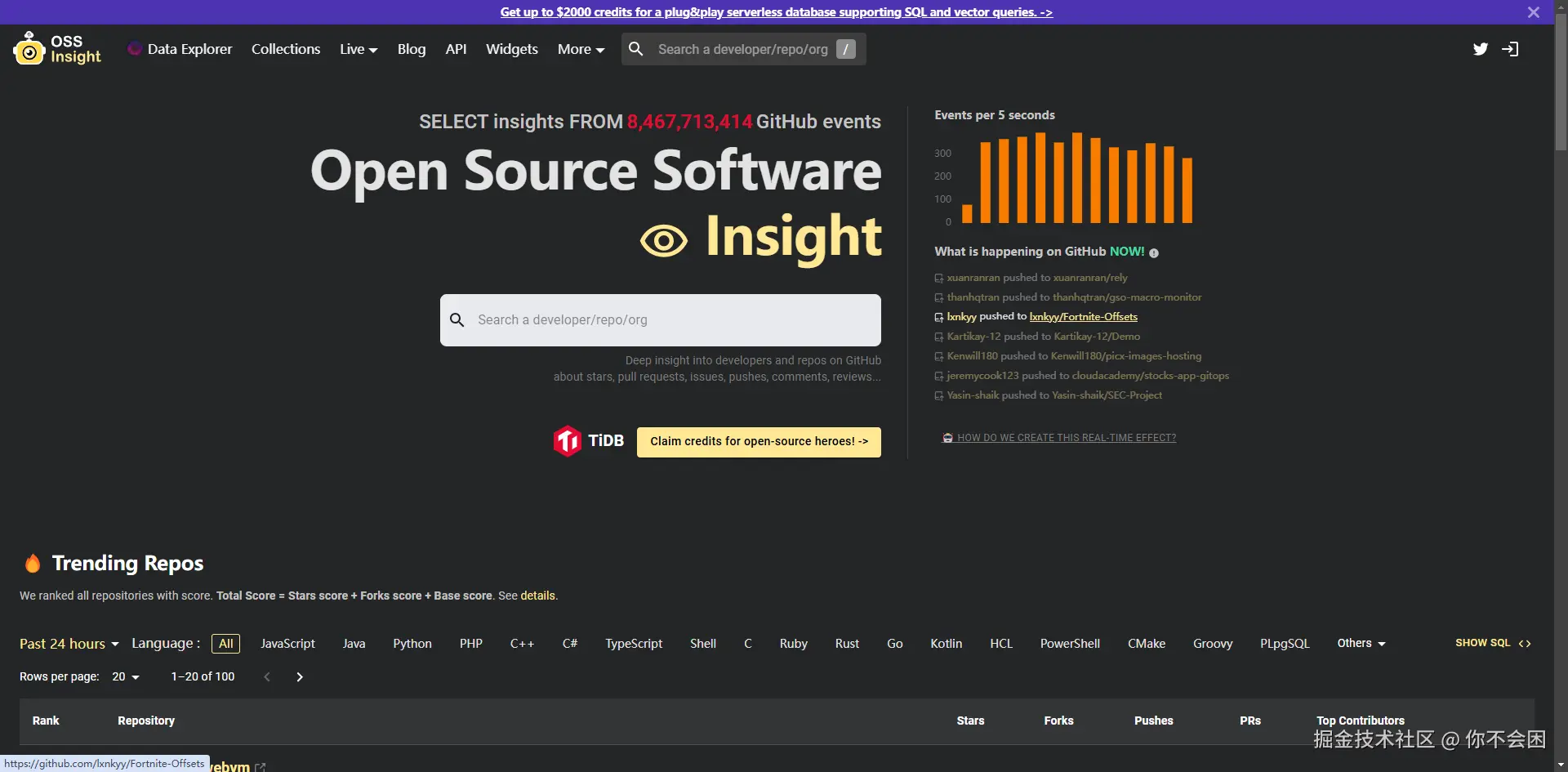Click the sign-in icon in the header
Viewport: 1568px width, 772px height.
1510,49
